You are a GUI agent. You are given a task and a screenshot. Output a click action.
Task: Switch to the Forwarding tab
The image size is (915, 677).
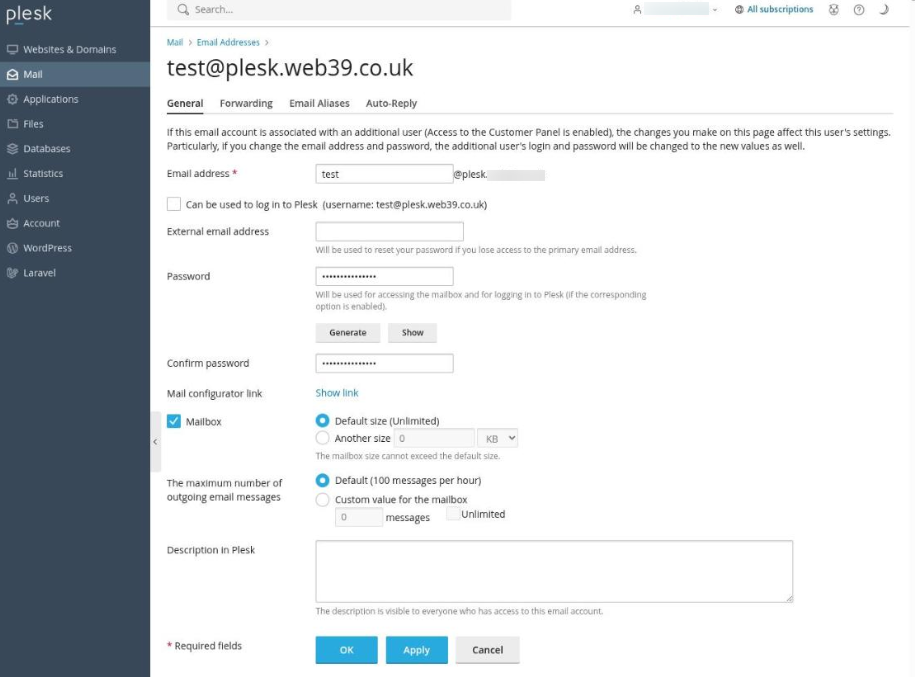coord(246,103)
